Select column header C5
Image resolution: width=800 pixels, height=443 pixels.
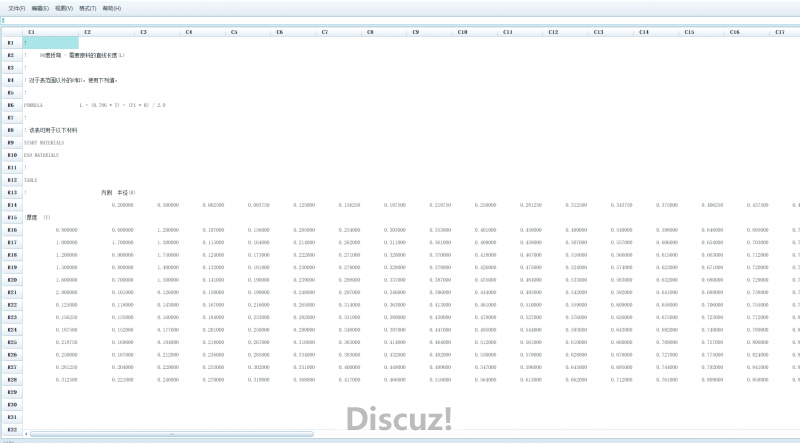(234, 32)
